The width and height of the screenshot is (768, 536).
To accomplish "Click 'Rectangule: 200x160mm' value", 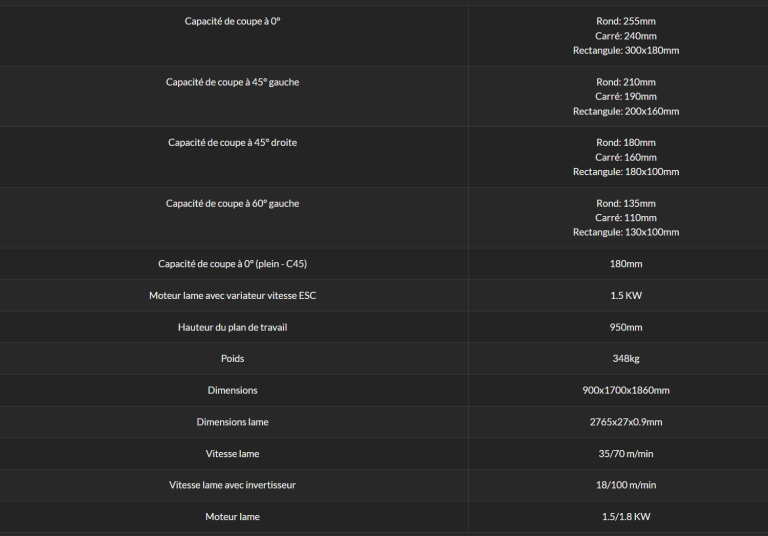I will point(625,111).
